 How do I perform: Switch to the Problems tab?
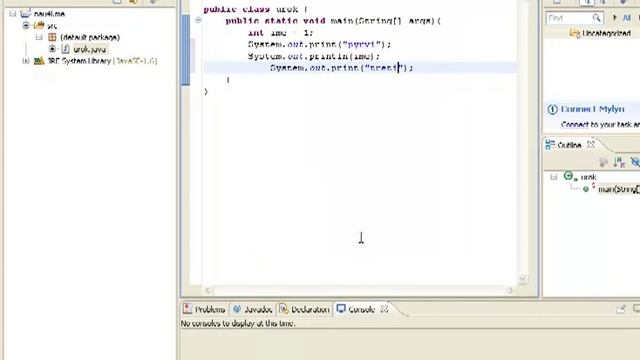(x=204, y=309)
